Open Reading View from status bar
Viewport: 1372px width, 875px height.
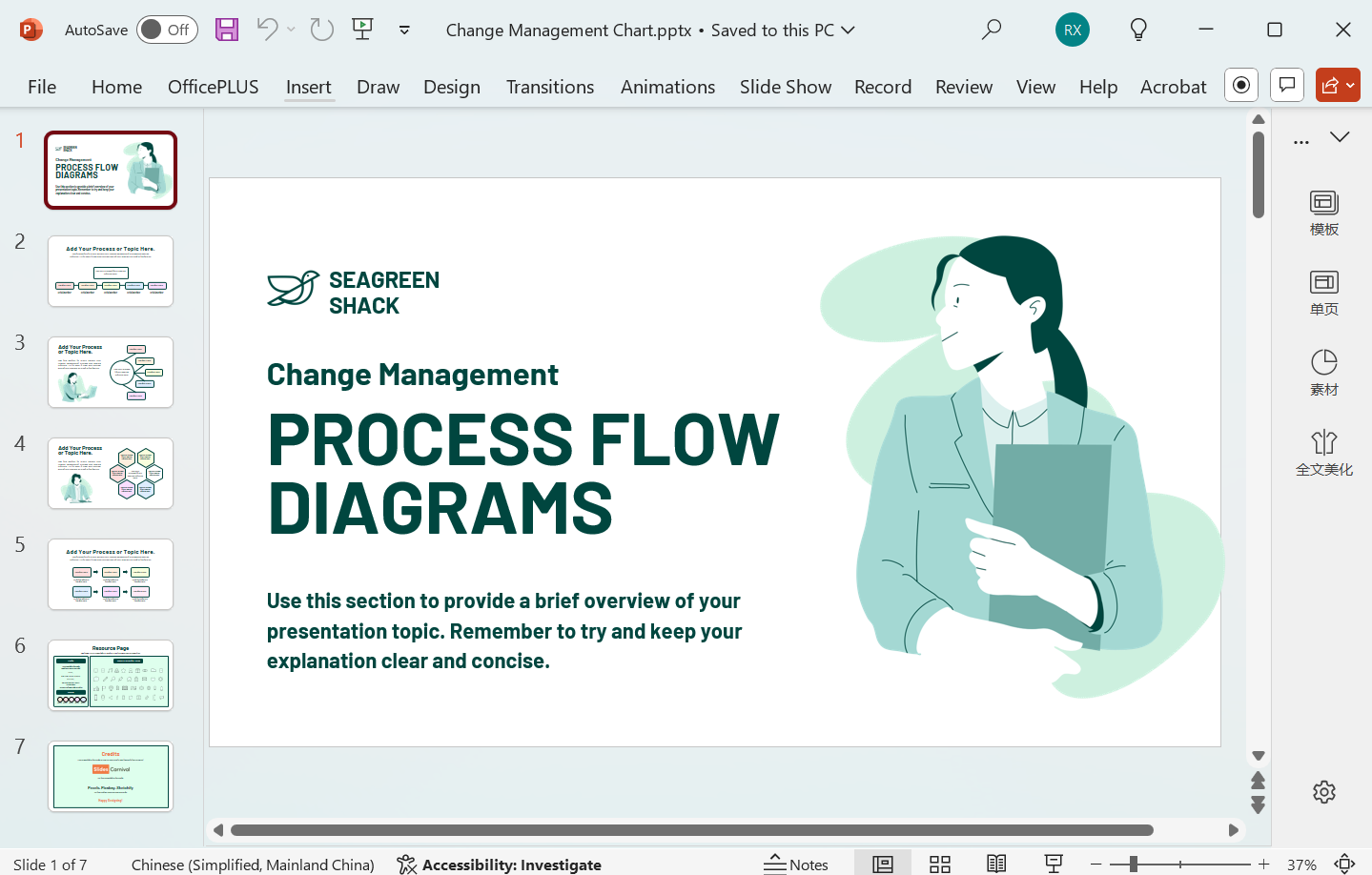996,864
